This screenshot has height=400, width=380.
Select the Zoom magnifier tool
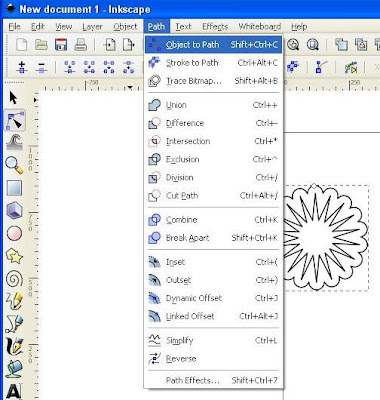[x=14, y=165]
